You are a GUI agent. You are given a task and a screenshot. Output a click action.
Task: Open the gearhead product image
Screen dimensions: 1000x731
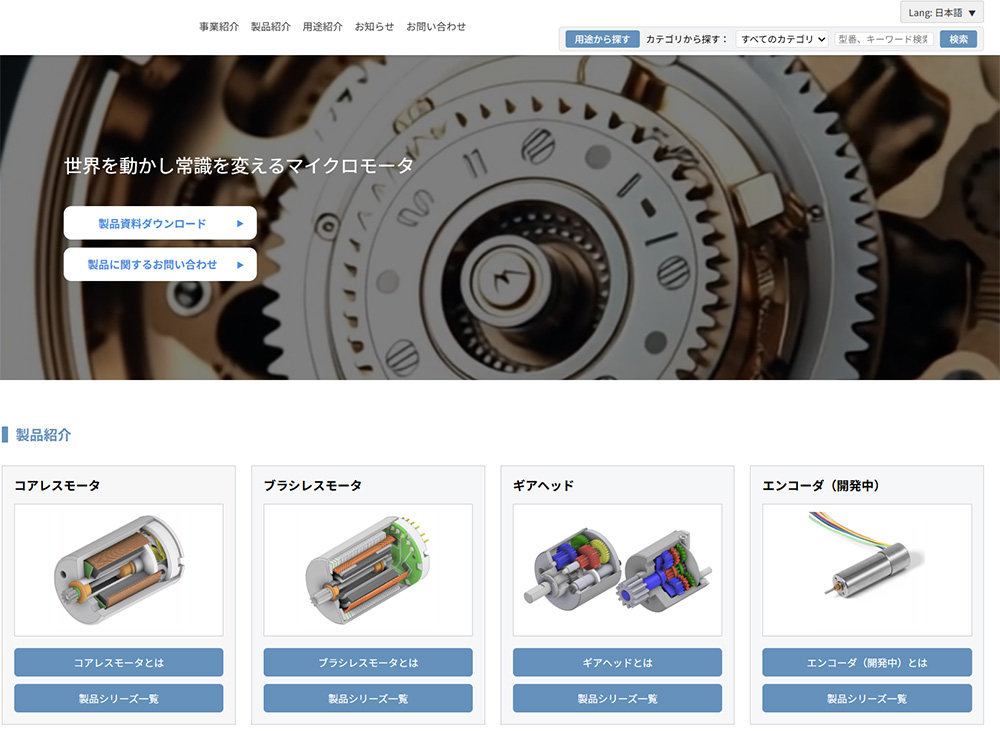[617, 570]
